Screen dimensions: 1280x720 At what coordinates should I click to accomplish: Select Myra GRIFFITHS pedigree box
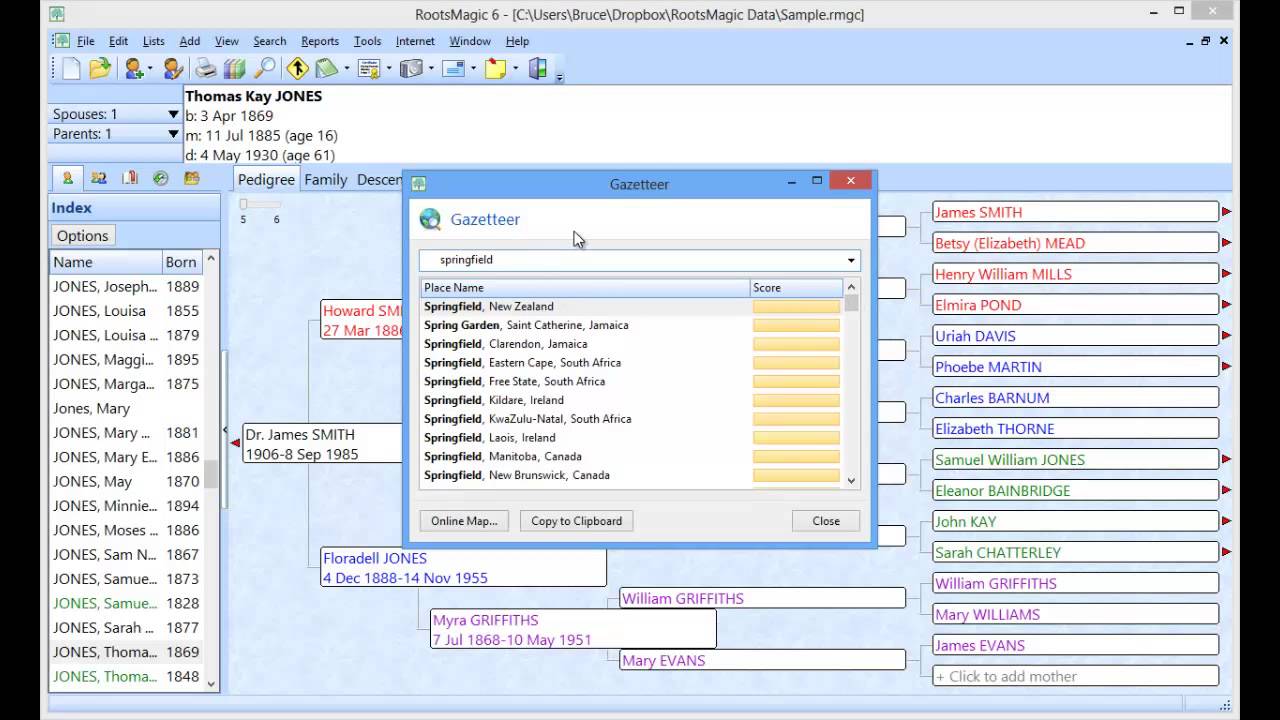(x=573, y=629)
